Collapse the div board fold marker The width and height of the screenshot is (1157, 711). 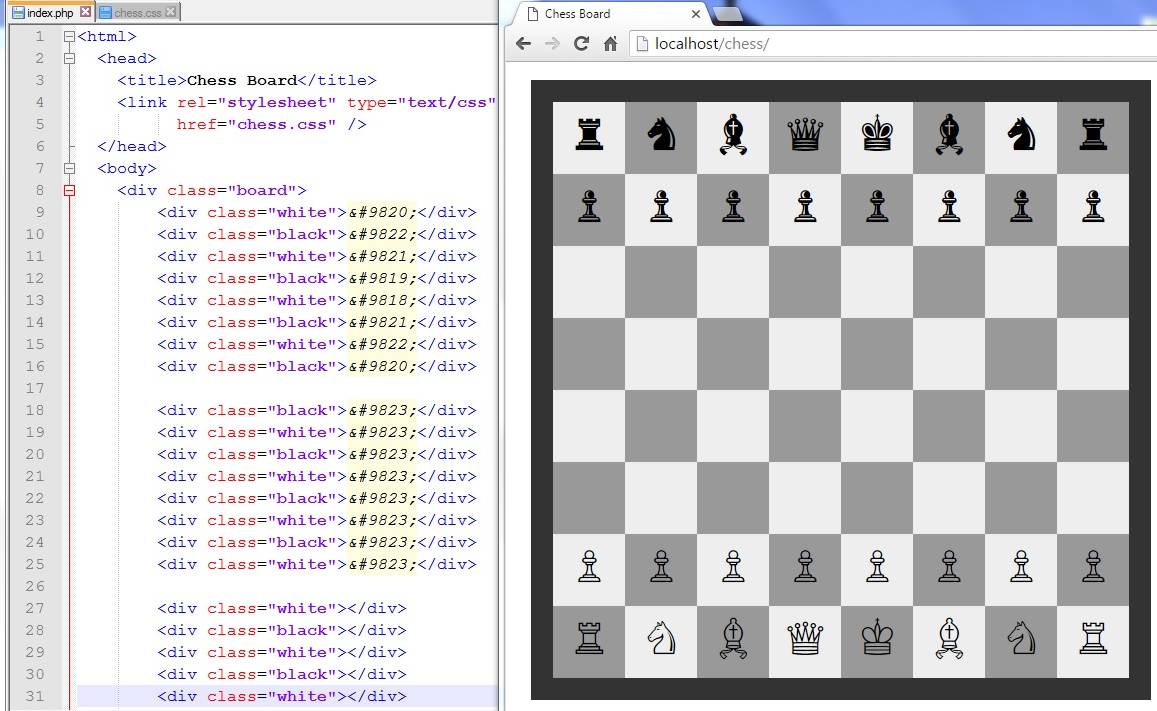(x=68, y=191)
